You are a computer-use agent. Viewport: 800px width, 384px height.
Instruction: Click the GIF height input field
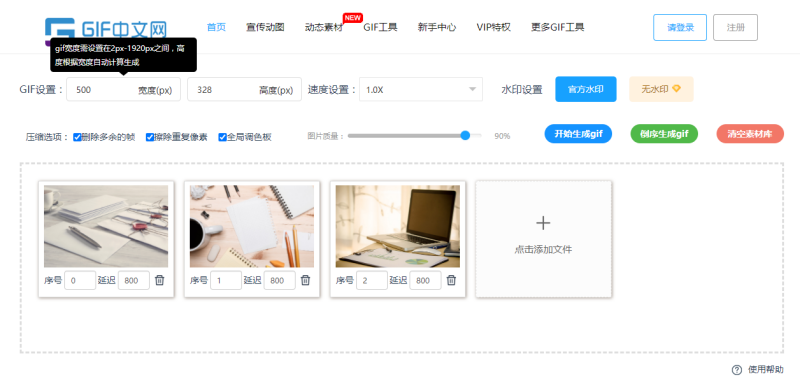pos(244,90)
